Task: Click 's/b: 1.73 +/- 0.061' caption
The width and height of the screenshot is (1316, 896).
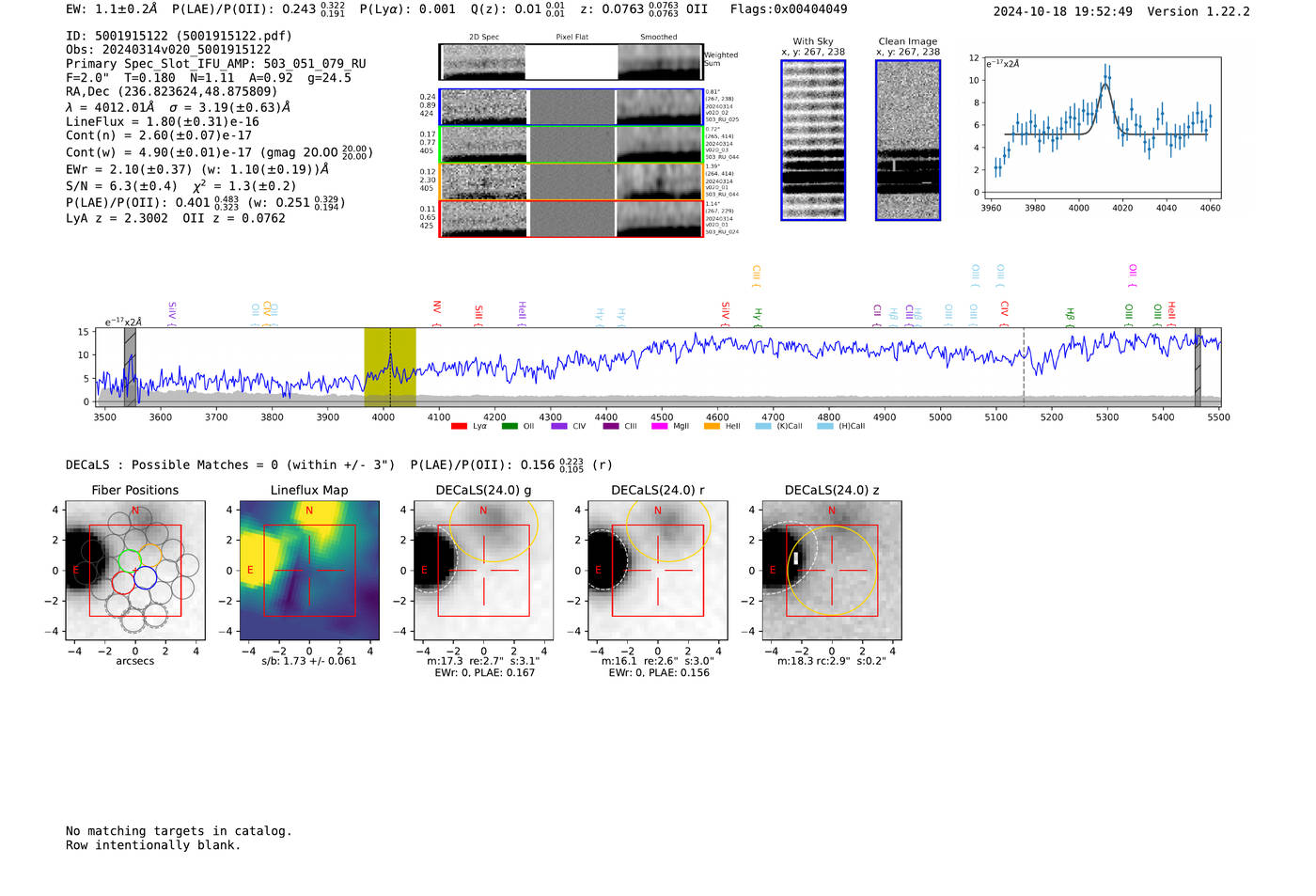Action: (x=309, y=661)
